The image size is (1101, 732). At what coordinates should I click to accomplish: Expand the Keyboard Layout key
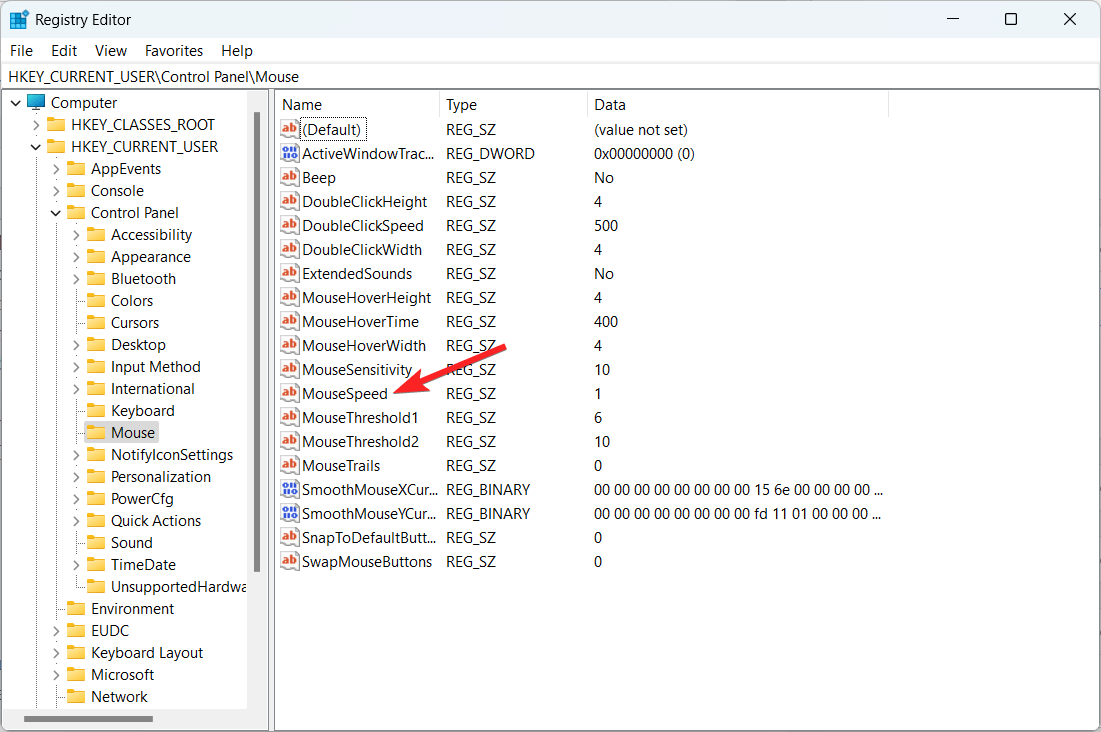55,653
